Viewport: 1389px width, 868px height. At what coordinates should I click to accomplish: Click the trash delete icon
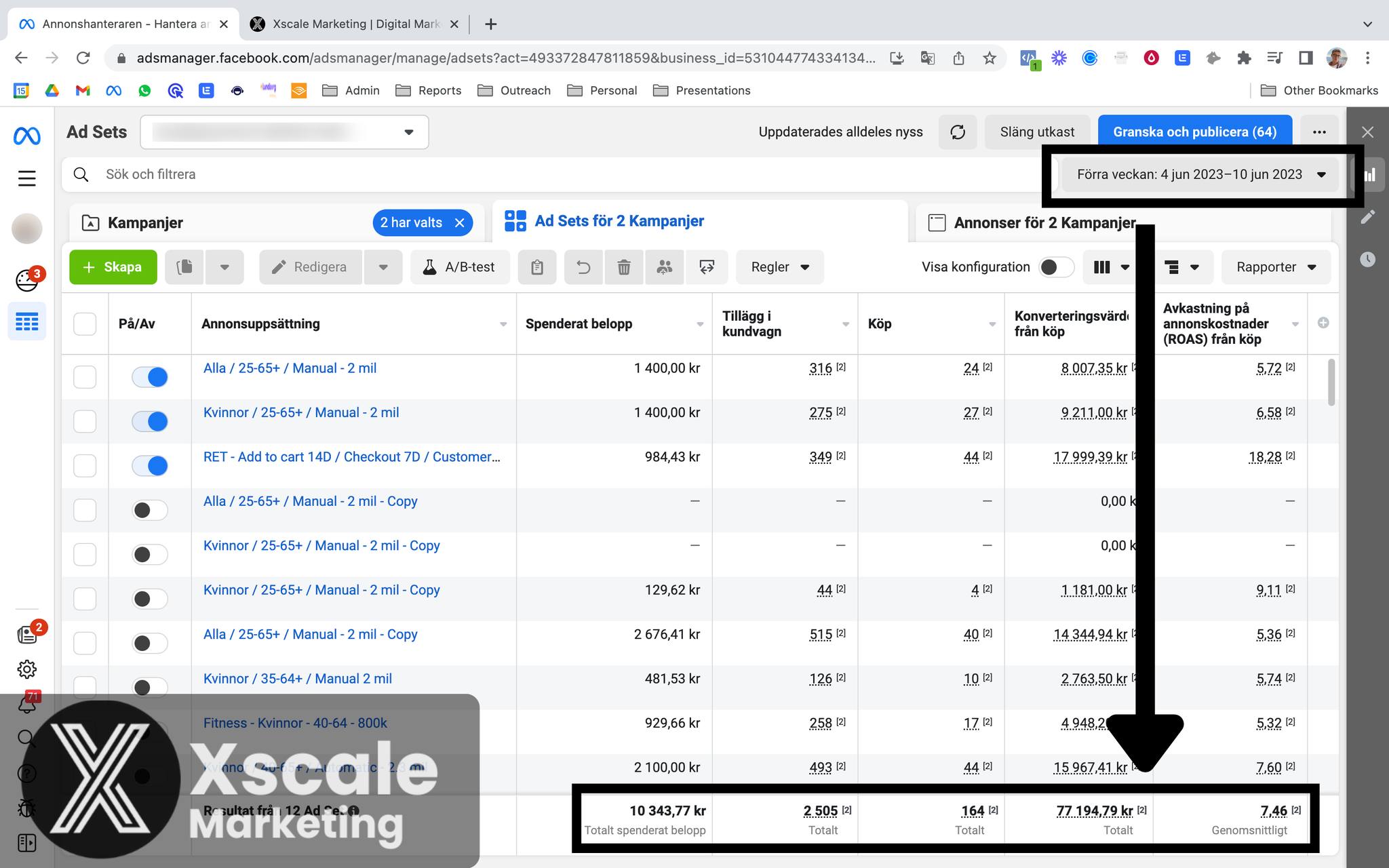(624, 267)
